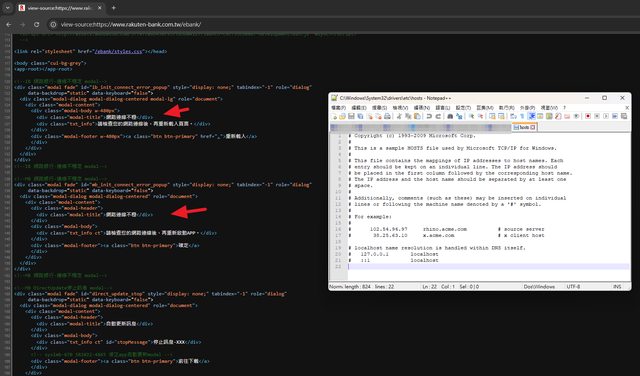The image size is (640, 376).
Task: Open the 語言(L) Language menu in Notepad++
Action: coord(443,108)
